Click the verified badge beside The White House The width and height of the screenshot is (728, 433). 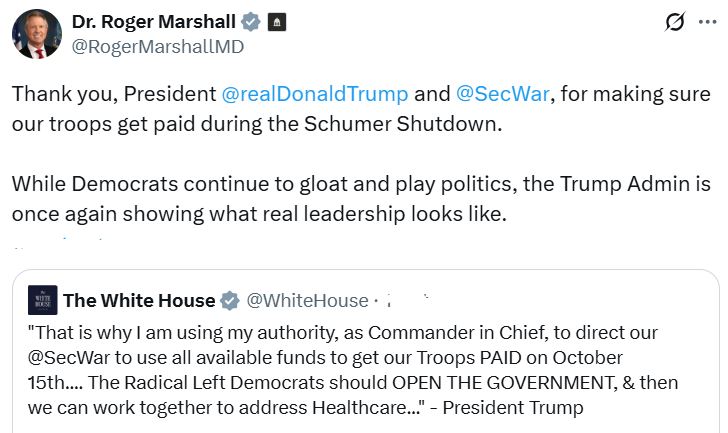pos(229,300)
